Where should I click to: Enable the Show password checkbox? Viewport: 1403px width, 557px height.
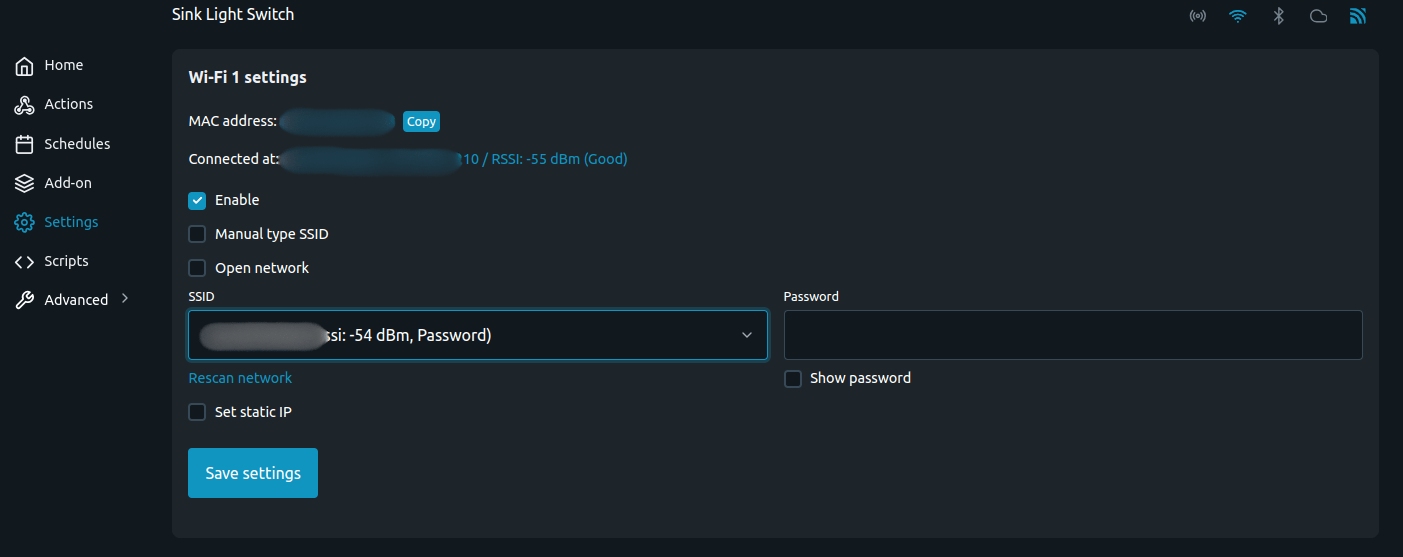[x=793, y=379]
